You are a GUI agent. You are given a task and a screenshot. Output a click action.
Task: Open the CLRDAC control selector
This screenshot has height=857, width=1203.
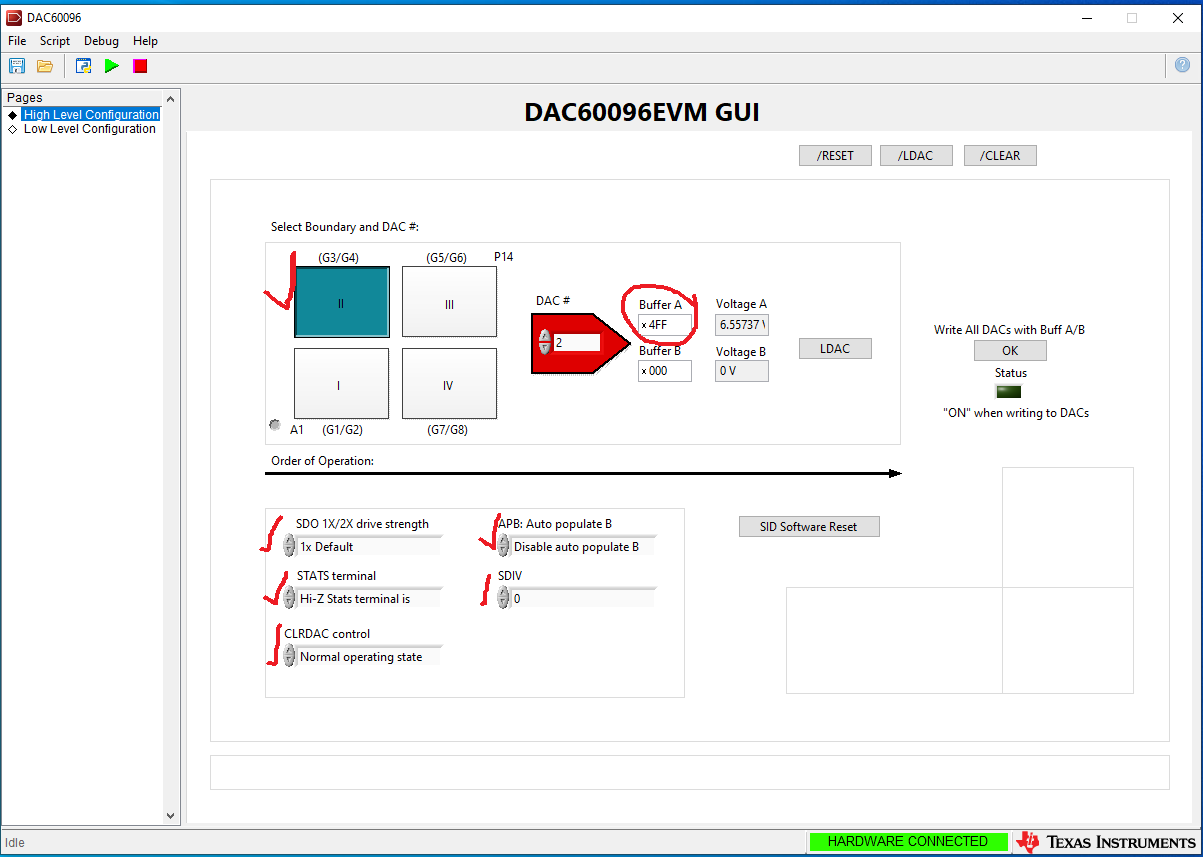[x=369, y=657]
